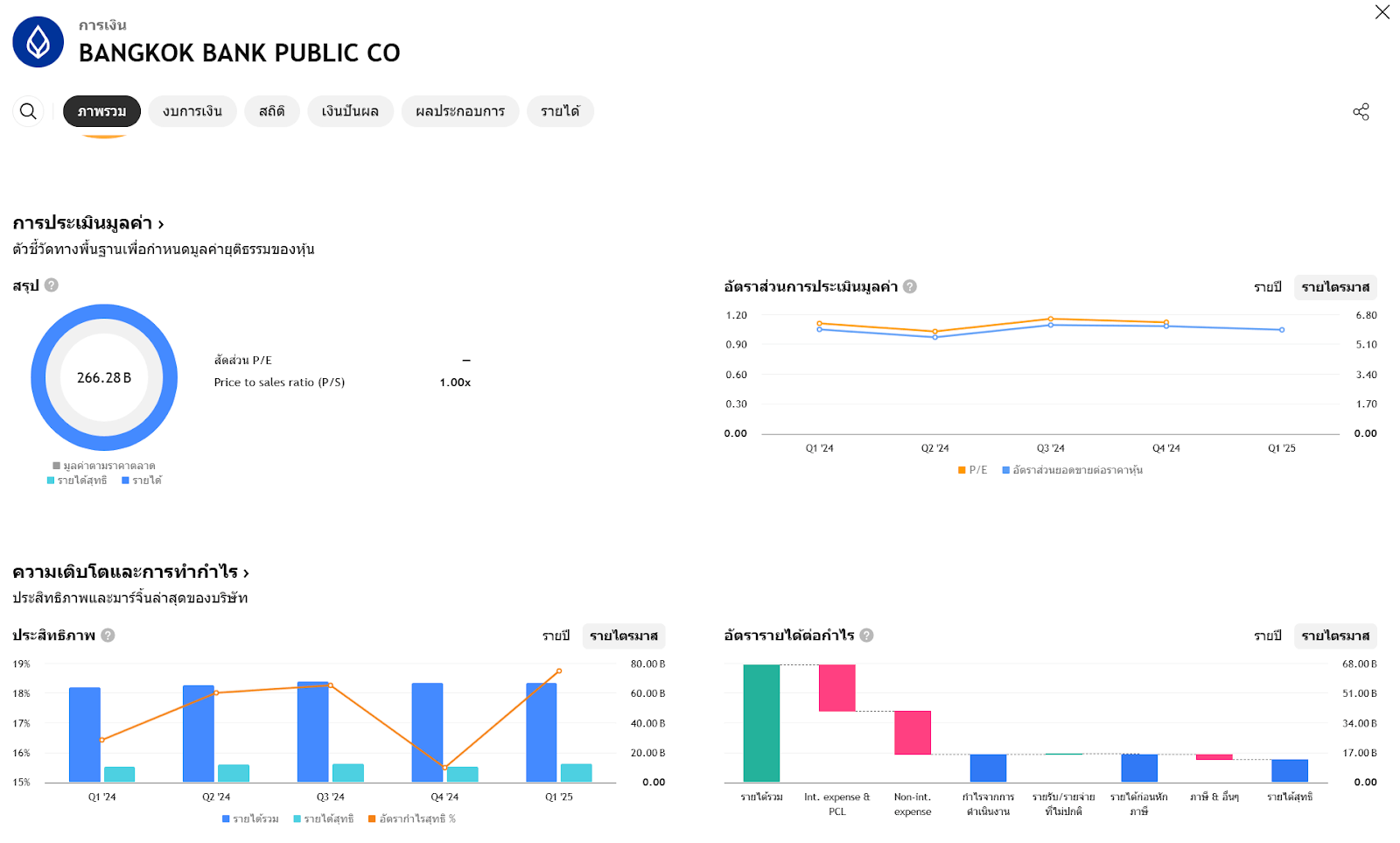Toggle อัตรากำไรสุทธิ % legend entry
Viewport: 1400px width, 843px height.
[x=412, y=819]
